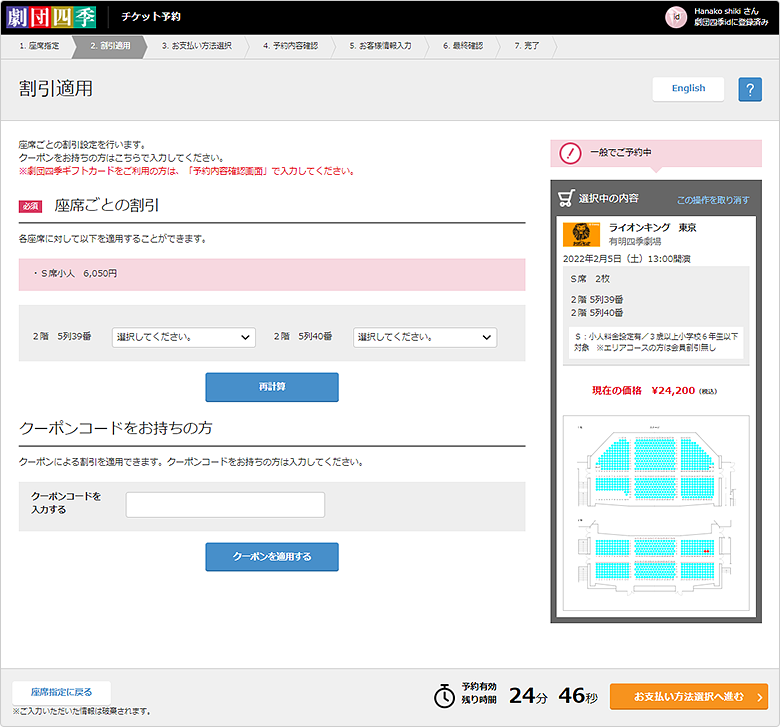Image resolution: width=780 pixels, height=727 pixels.
Task: Proceed with お支払い方法選択へ進む button
Action: pyautogui.click(x=688, y=697)
